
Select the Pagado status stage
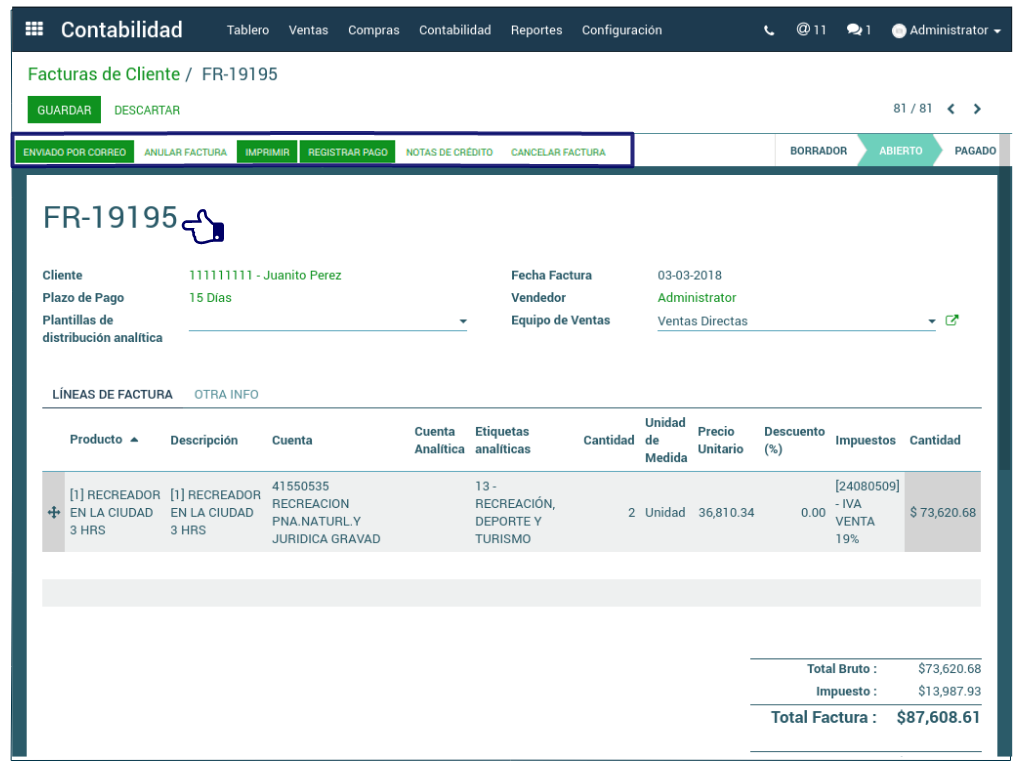[974, 151]
